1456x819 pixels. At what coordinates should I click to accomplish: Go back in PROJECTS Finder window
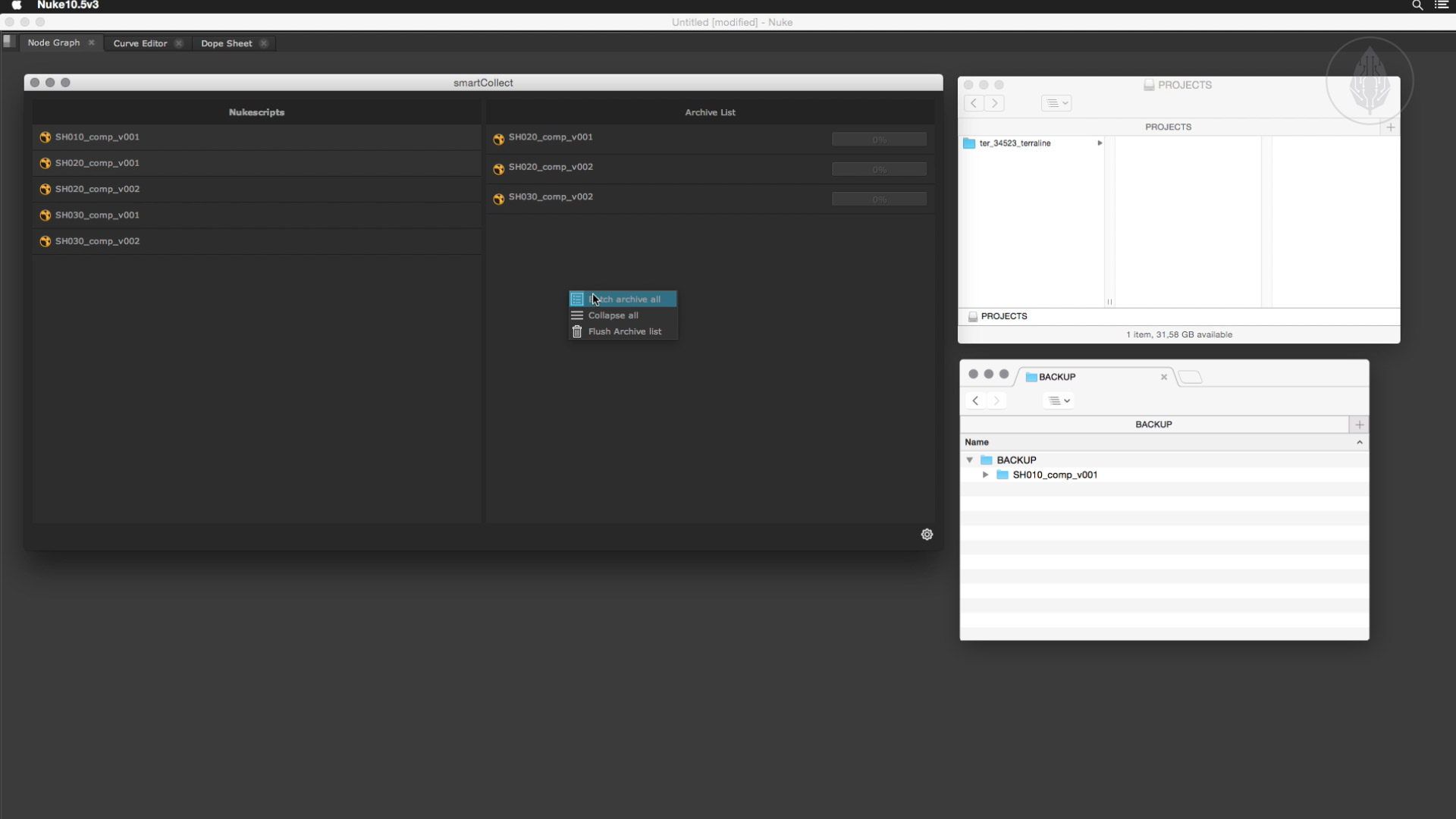(x=974, y=103)
